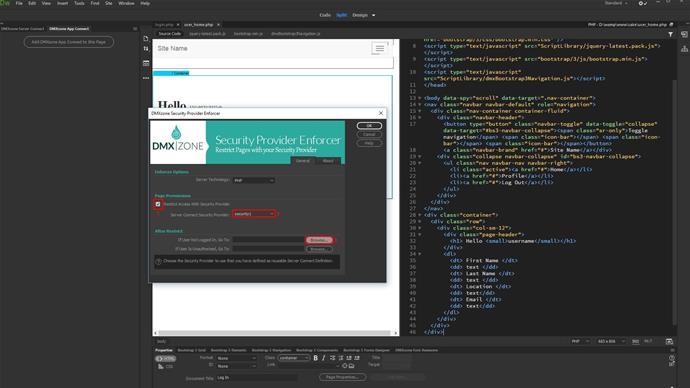This screenshot has height=388, width=690.
Task: Open the Insert menu
Action: point(62,3)
